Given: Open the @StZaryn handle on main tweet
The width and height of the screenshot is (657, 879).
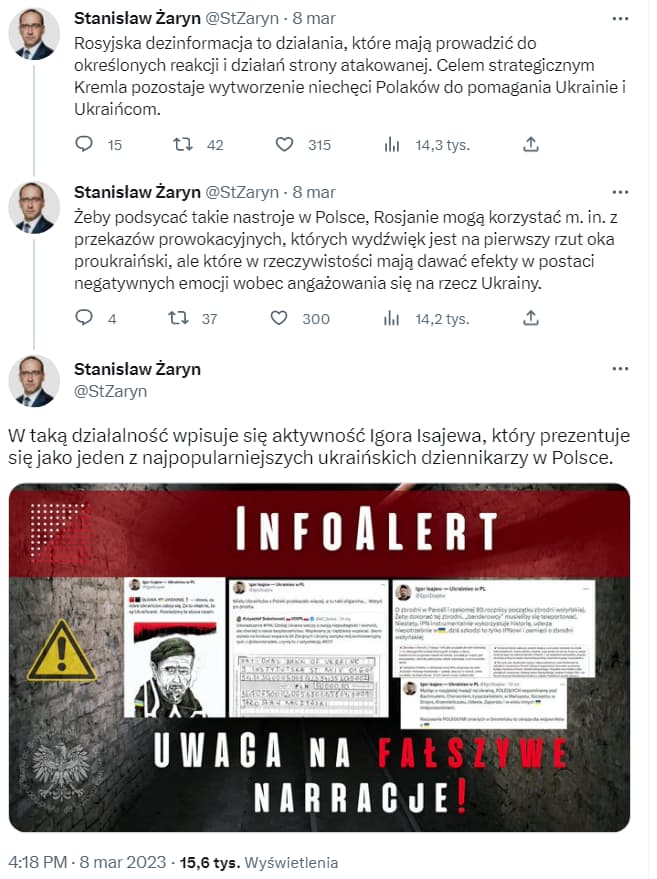Looking at the screenshot, I should pyautogui.click(x=110, y=391).
